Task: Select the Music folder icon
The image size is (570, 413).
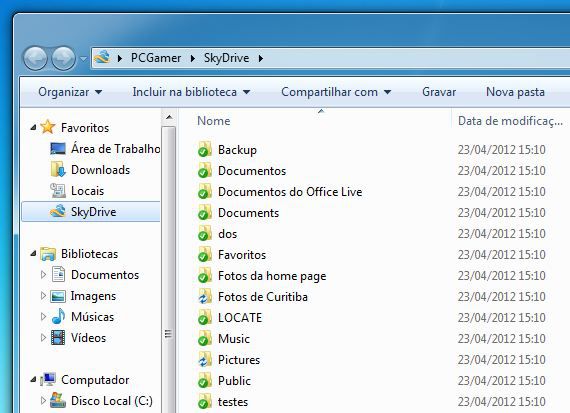Action: pyautogui.click(x=205, y=338)
